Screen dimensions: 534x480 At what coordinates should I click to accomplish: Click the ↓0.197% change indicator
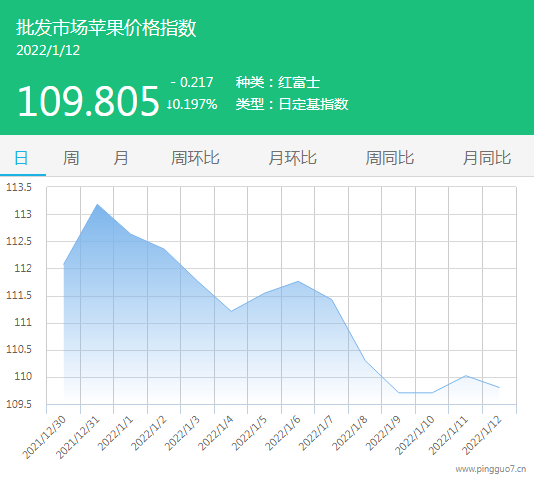192,104
